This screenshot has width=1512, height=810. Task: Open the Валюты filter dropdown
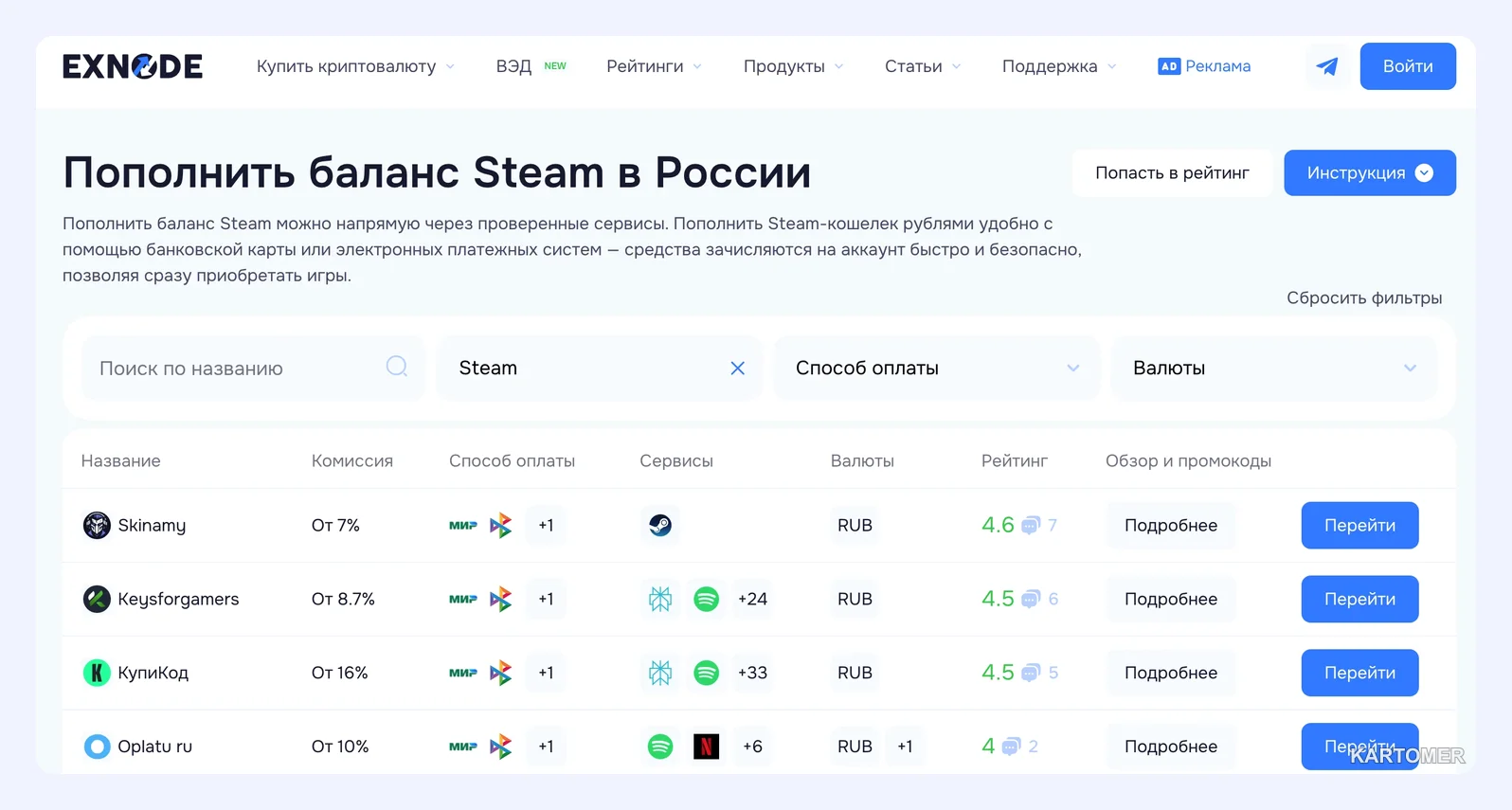tap(1274, 369)
